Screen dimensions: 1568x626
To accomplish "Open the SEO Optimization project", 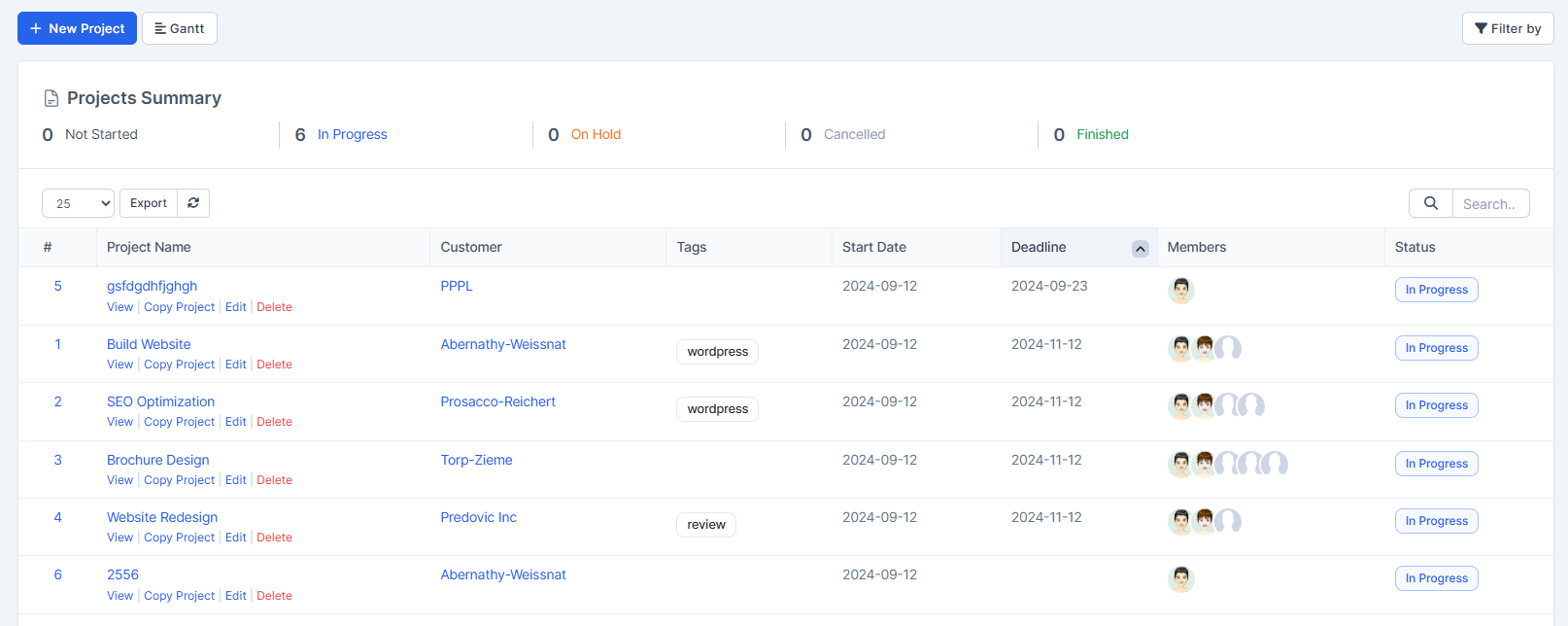I will (x=160, y=401).
